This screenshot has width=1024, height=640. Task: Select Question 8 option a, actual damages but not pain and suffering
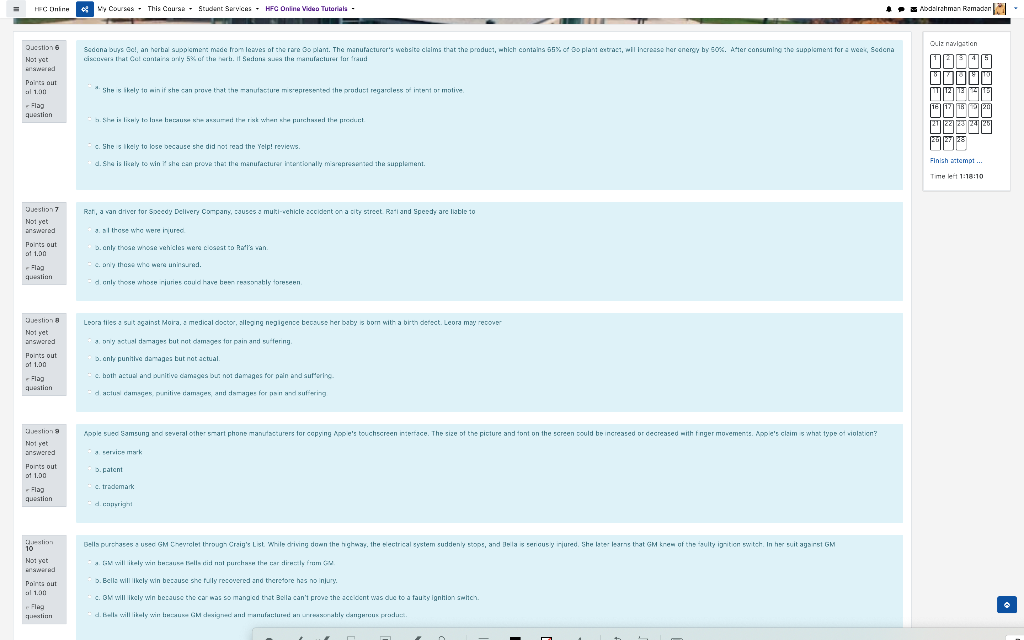click(90, 341)
